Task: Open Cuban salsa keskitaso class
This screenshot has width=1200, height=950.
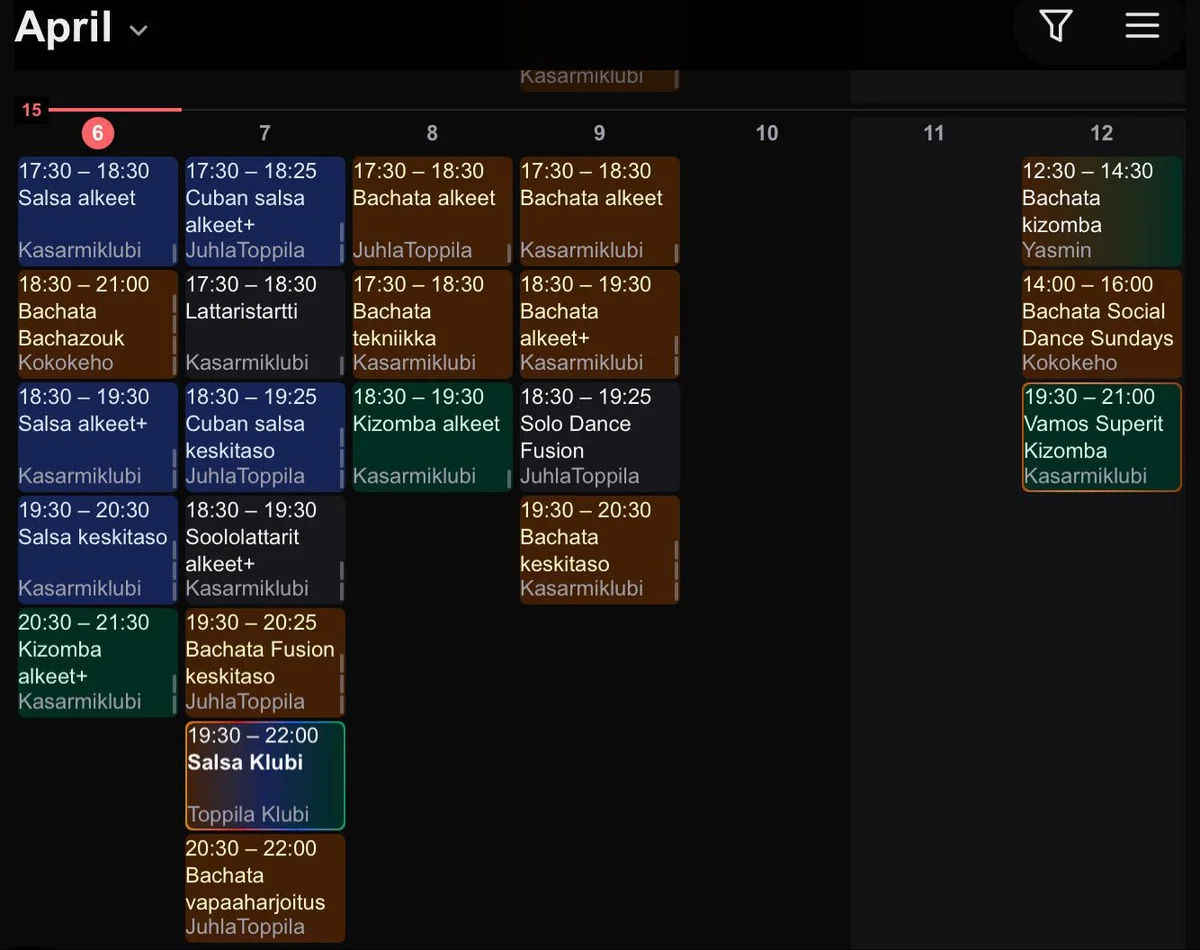Action: pos(265,437)
